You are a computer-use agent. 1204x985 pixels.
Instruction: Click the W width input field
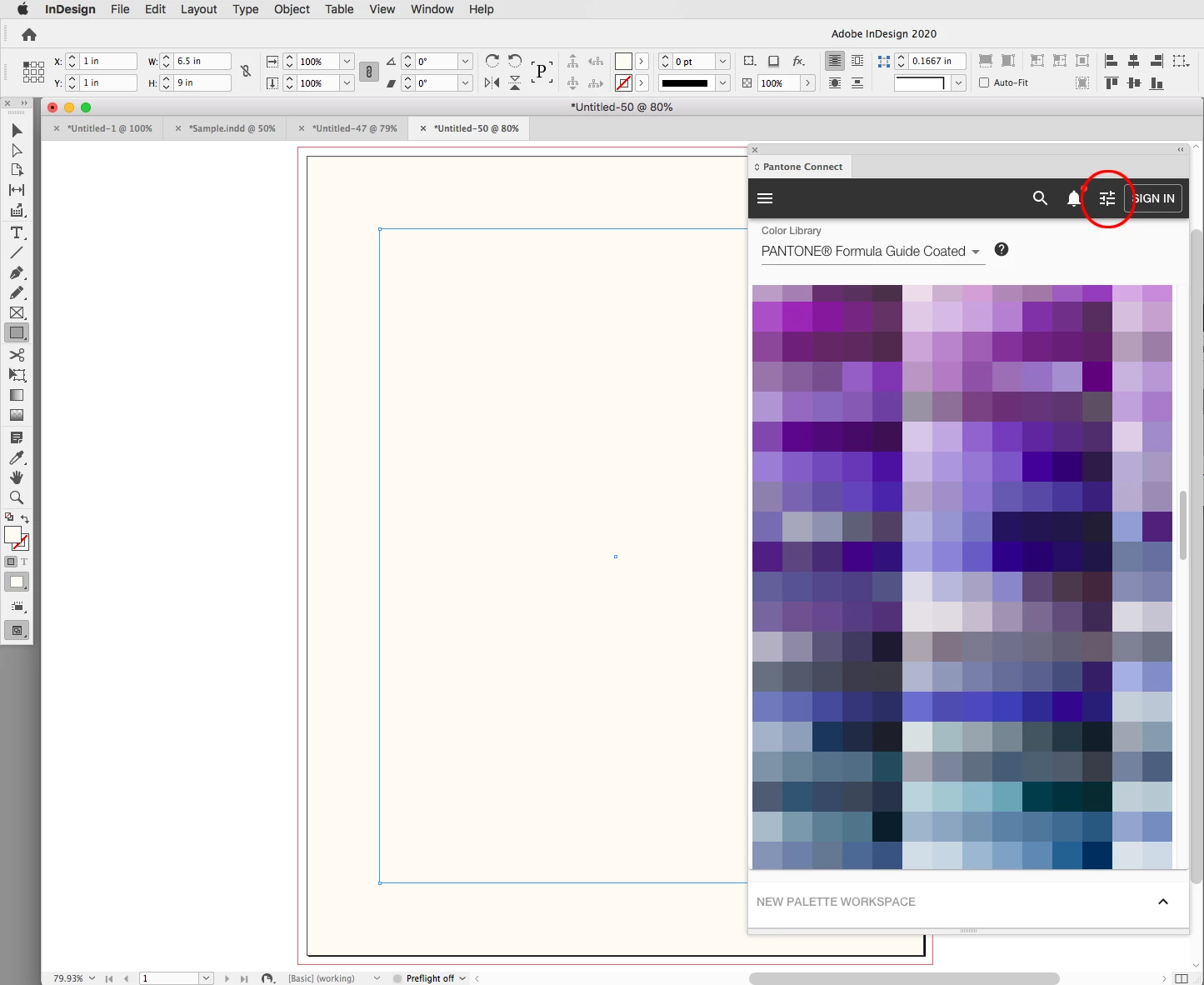[x=202, y=61]
